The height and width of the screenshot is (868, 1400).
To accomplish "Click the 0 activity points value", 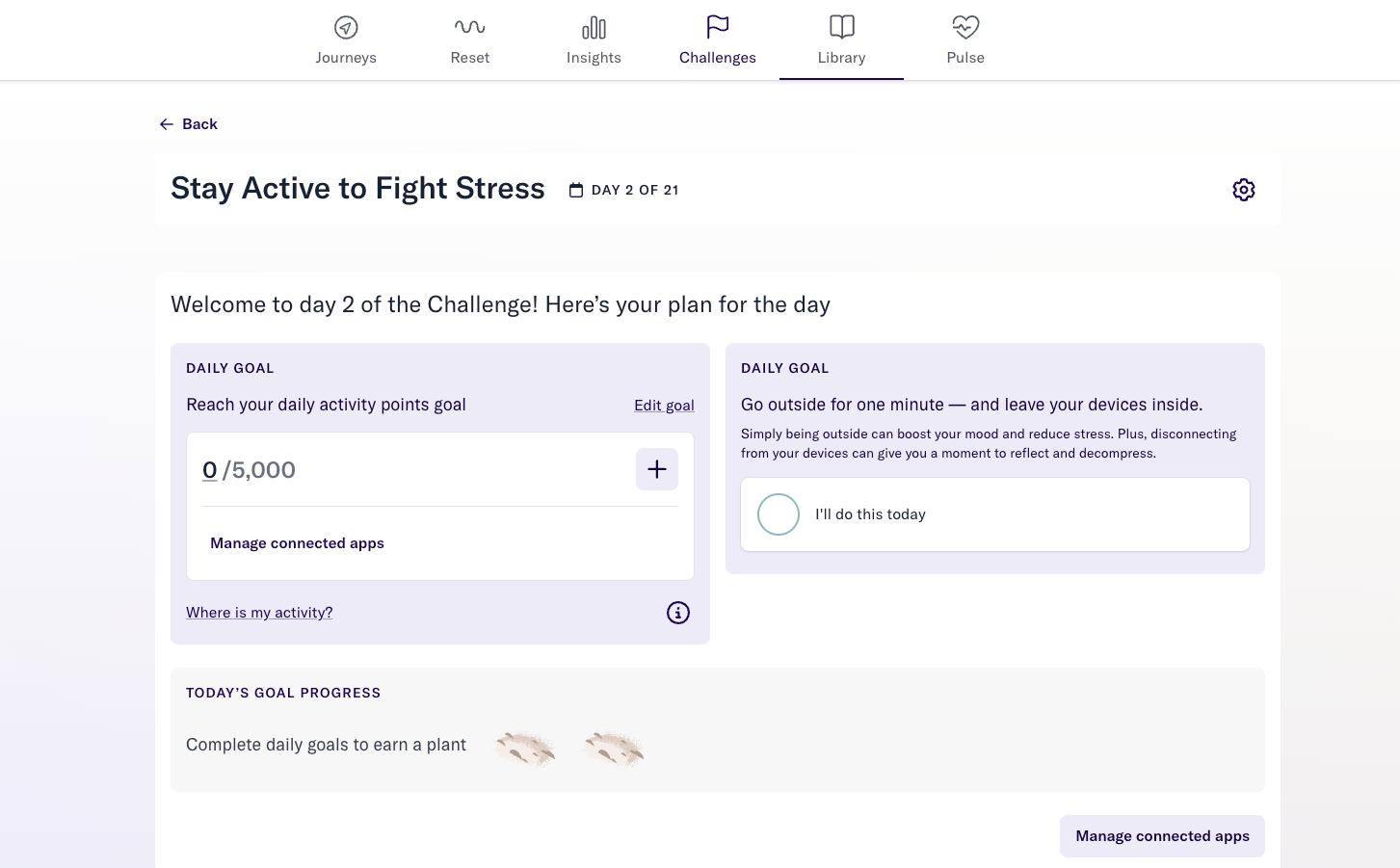I will point(210,470).
